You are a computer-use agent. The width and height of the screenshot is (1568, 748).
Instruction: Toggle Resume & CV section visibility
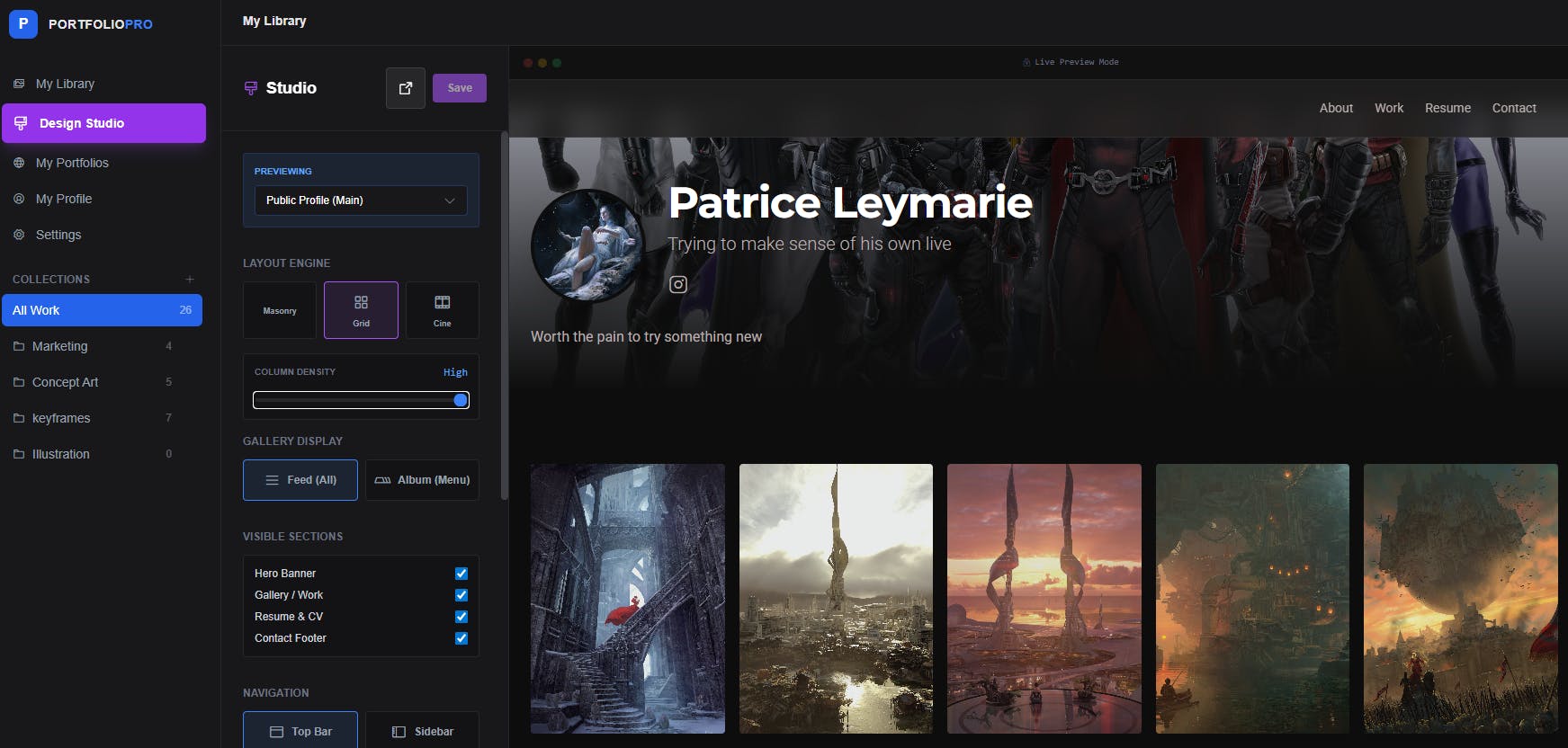[x=461, y=617]
